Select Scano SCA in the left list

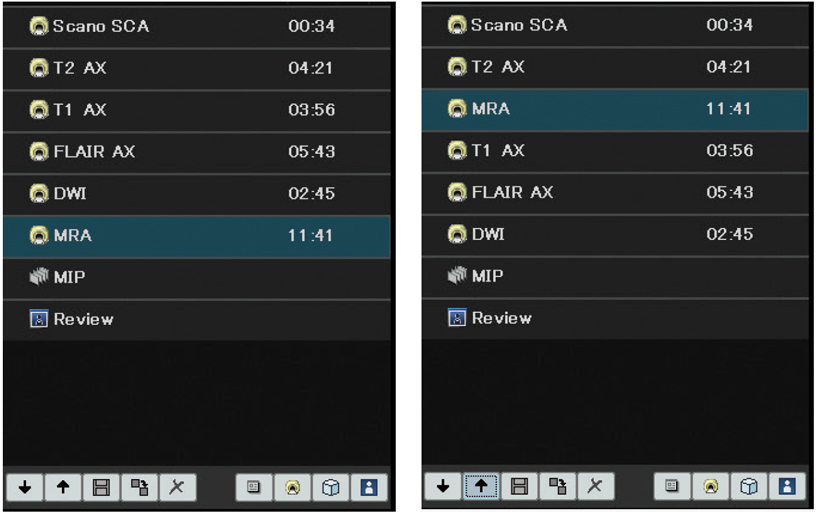click(x=195, y=26)
